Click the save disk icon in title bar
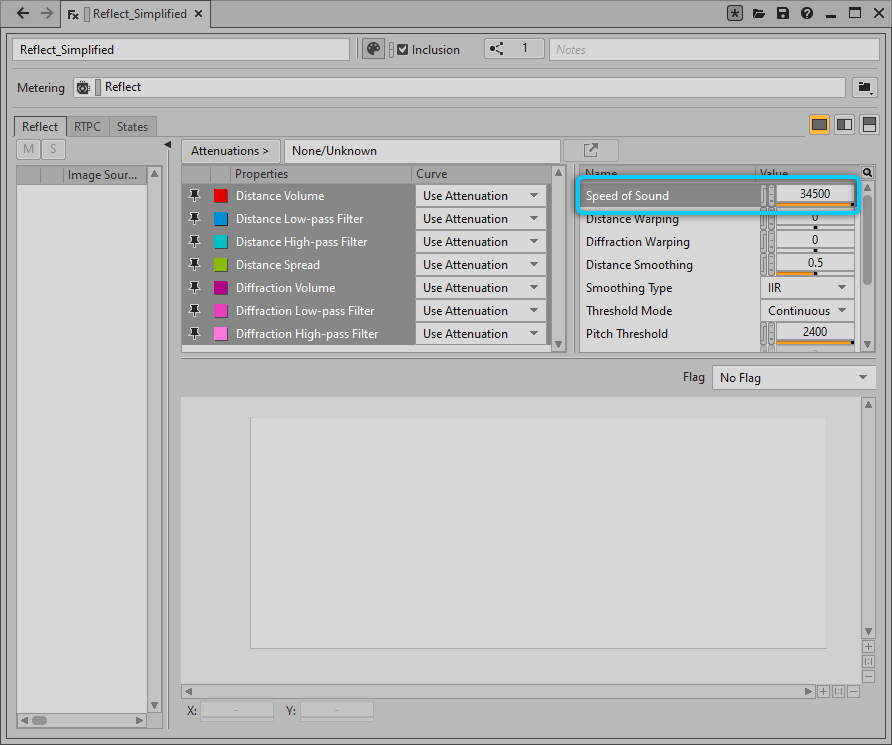892x745 pixels. tap(783, 14)
